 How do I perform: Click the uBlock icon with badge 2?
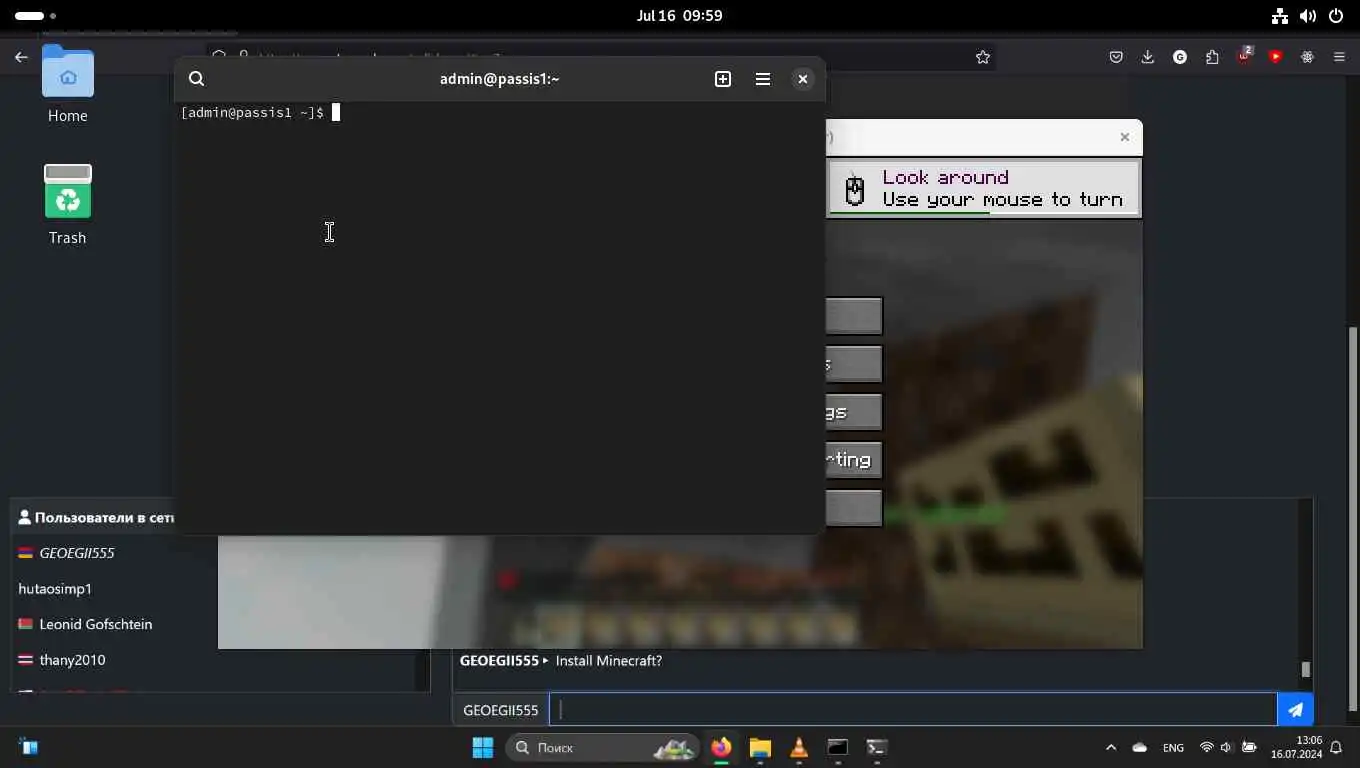point(1244,55)
